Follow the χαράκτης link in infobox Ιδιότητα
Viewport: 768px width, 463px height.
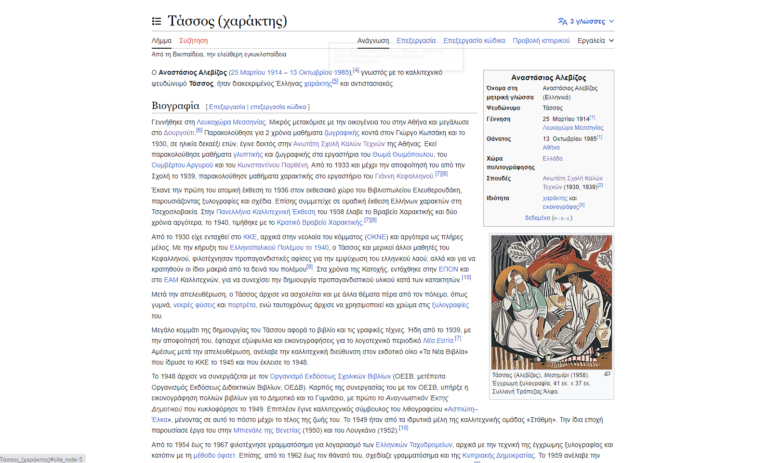[x=554, y=198]
